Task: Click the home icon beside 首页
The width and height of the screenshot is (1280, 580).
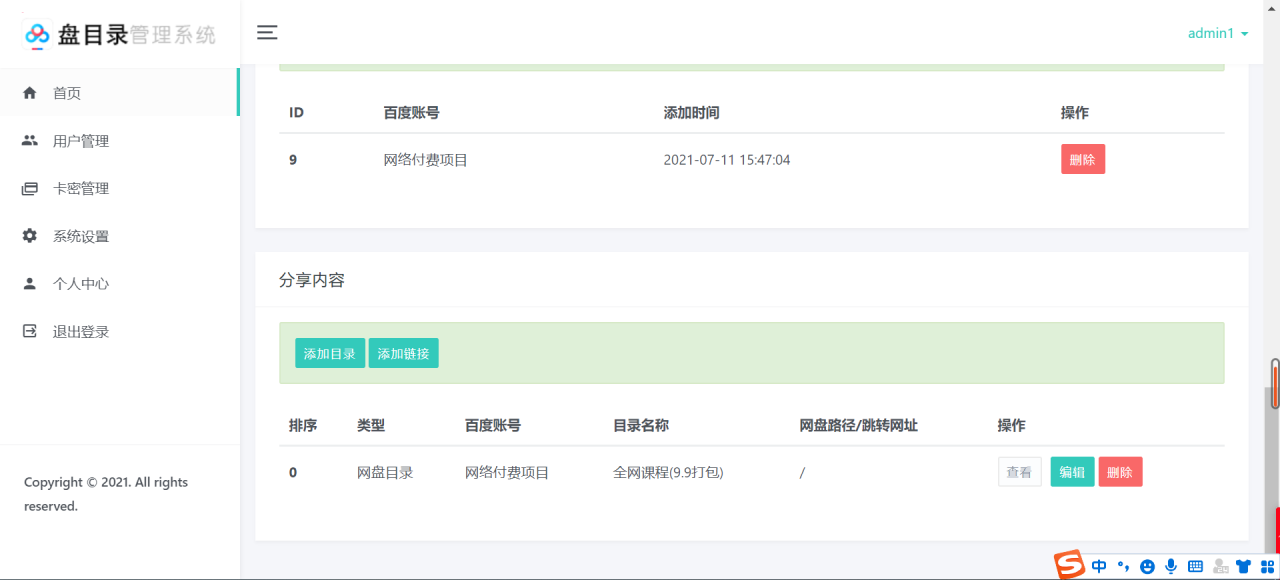Action: (30, 93)
